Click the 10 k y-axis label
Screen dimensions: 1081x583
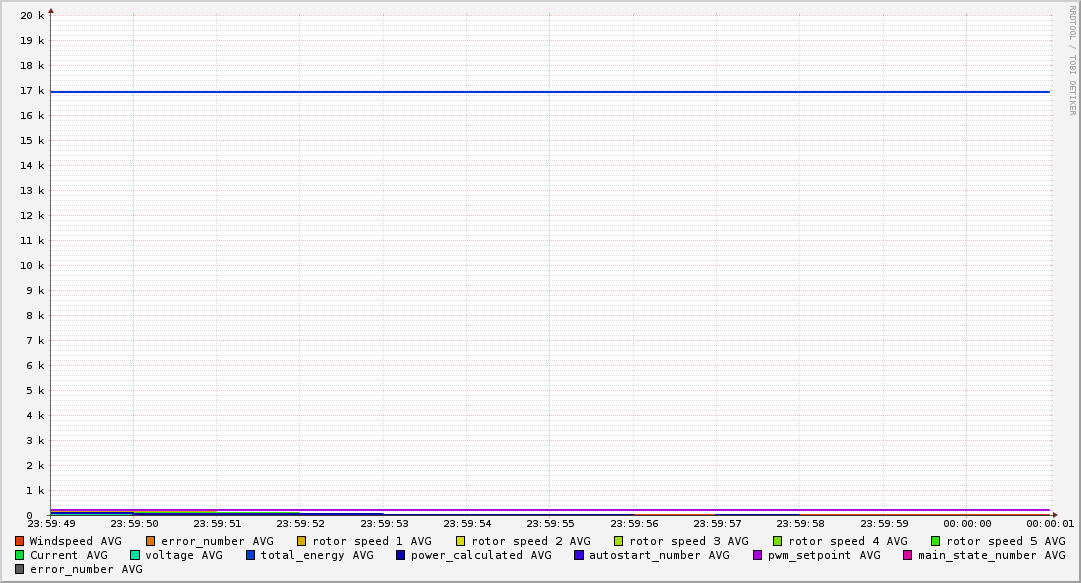[x=32, y=266]
